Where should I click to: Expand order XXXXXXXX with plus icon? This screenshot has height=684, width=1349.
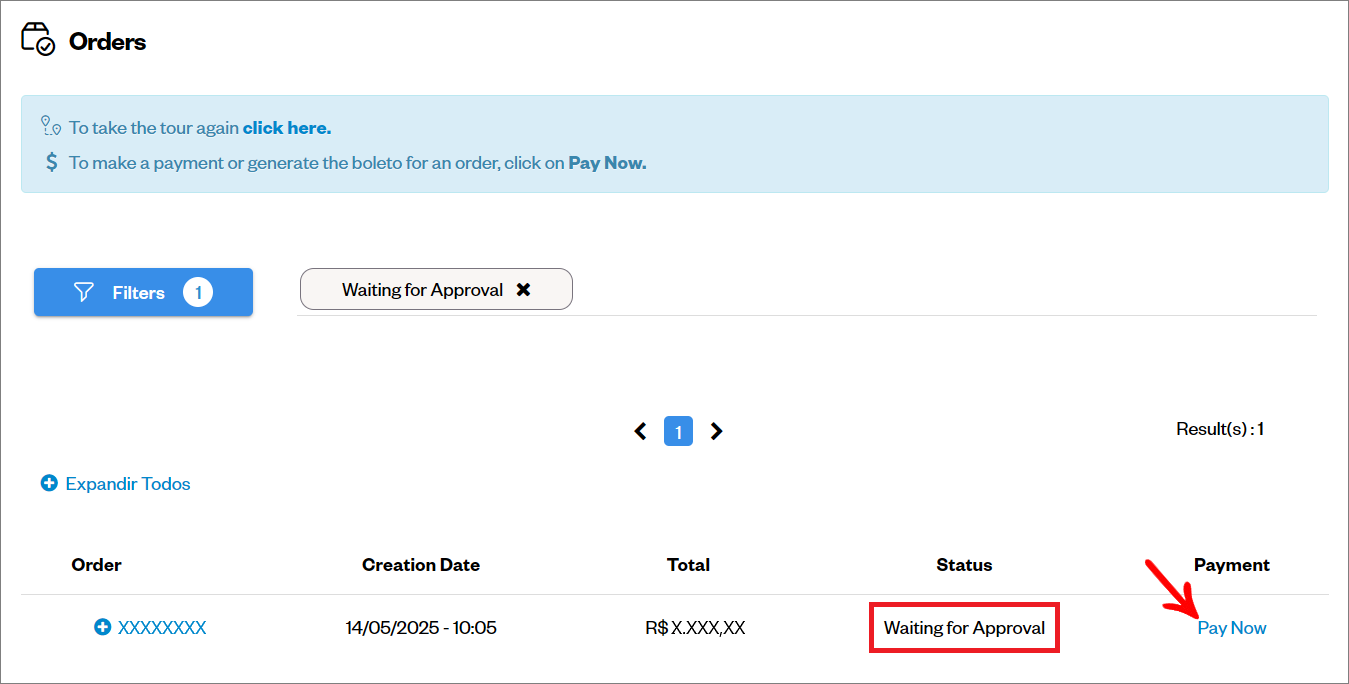[102, 627]
